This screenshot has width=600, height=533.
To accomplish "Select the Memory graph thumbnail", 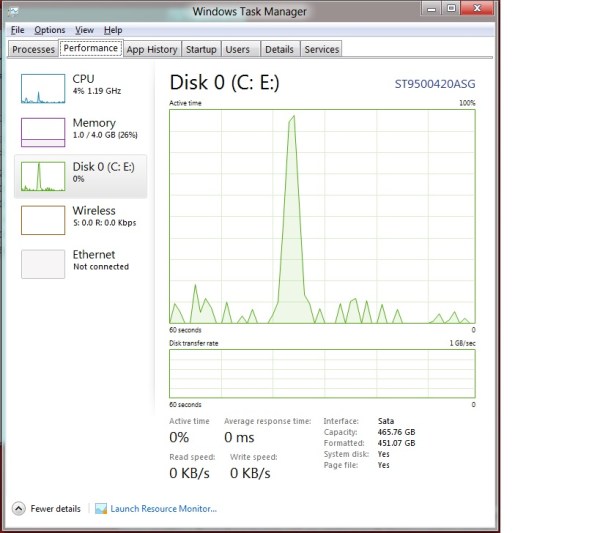I will [43, 132].
